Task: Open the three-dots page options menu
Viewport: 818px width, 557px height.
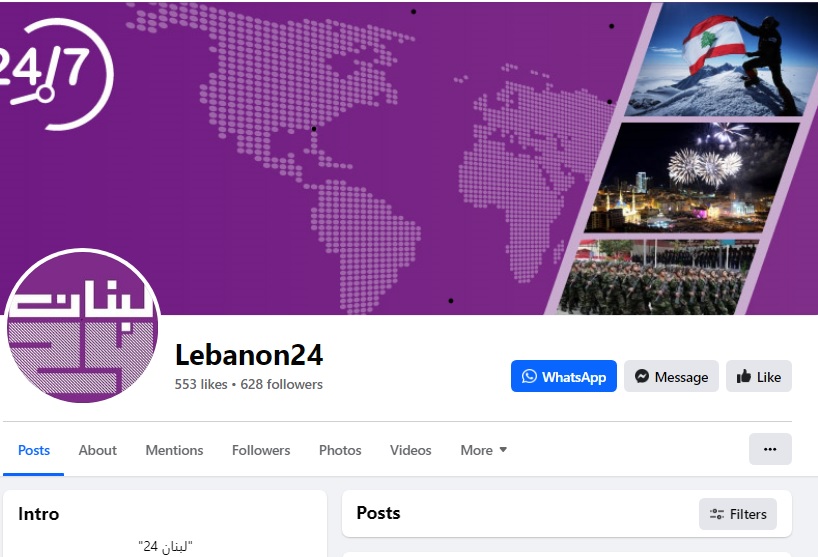Action: [x=770, y=449]
